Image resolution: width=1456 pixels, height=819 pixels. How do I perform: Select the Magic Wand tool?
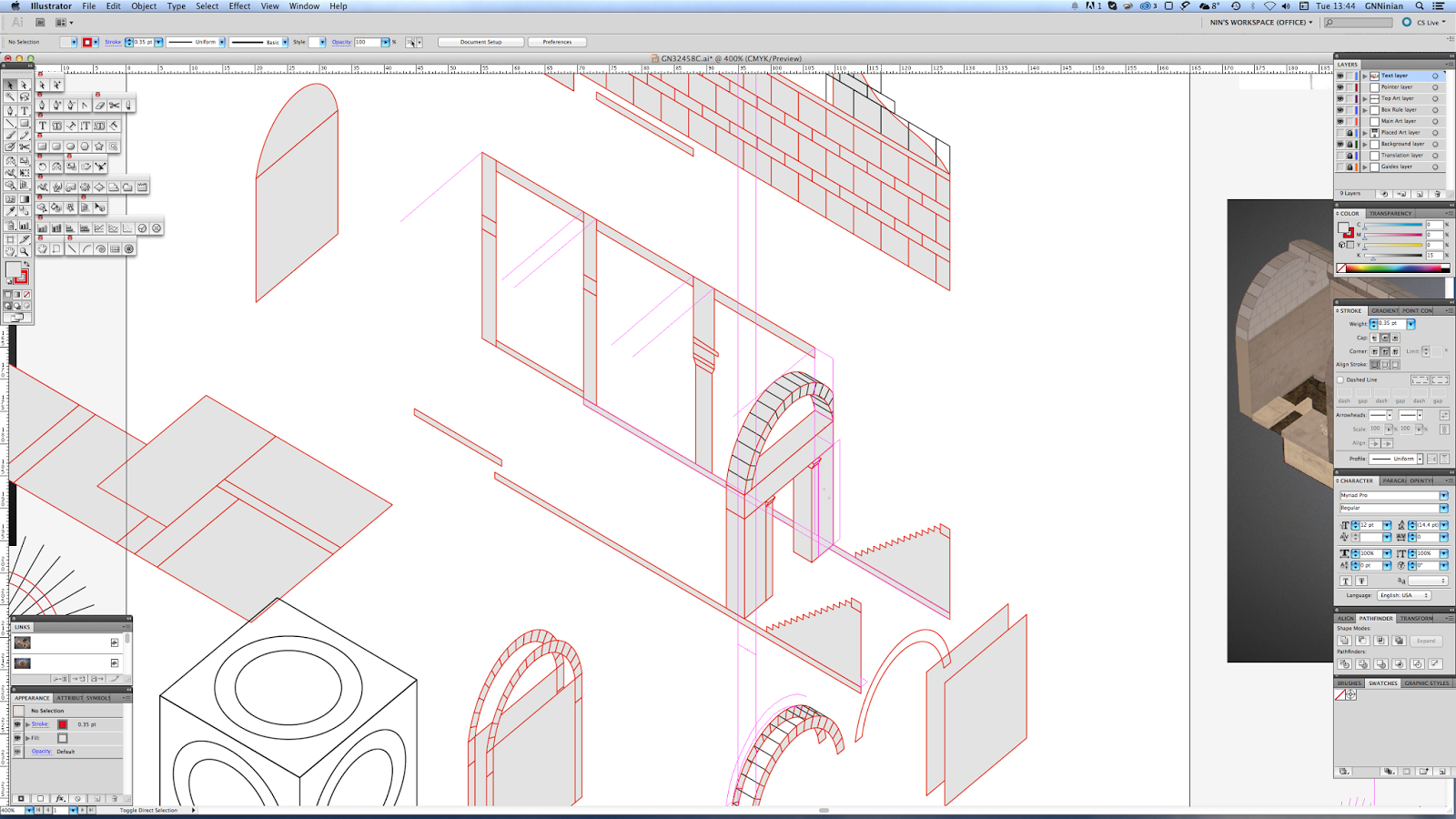tap(11, 97)
